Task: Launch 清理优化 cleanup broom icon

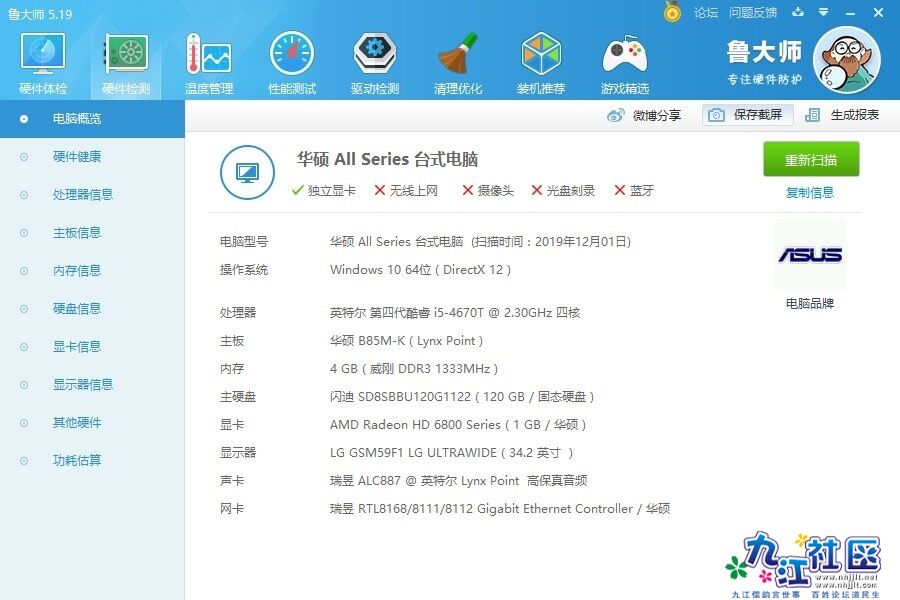Action: 458,62
